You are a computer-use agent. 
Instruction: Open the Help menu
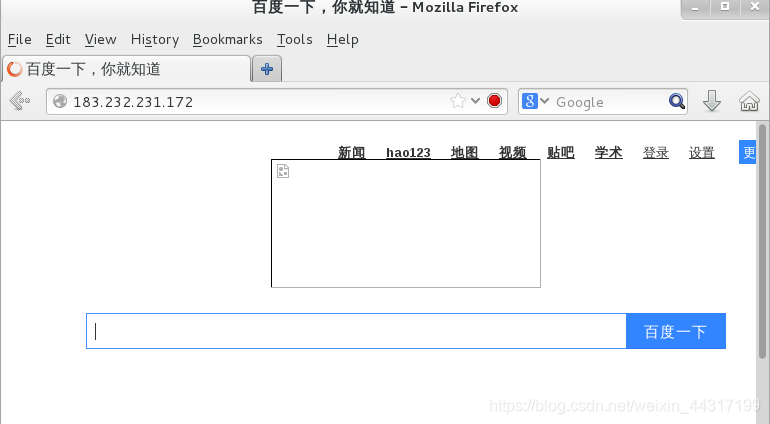pos(342,39)
